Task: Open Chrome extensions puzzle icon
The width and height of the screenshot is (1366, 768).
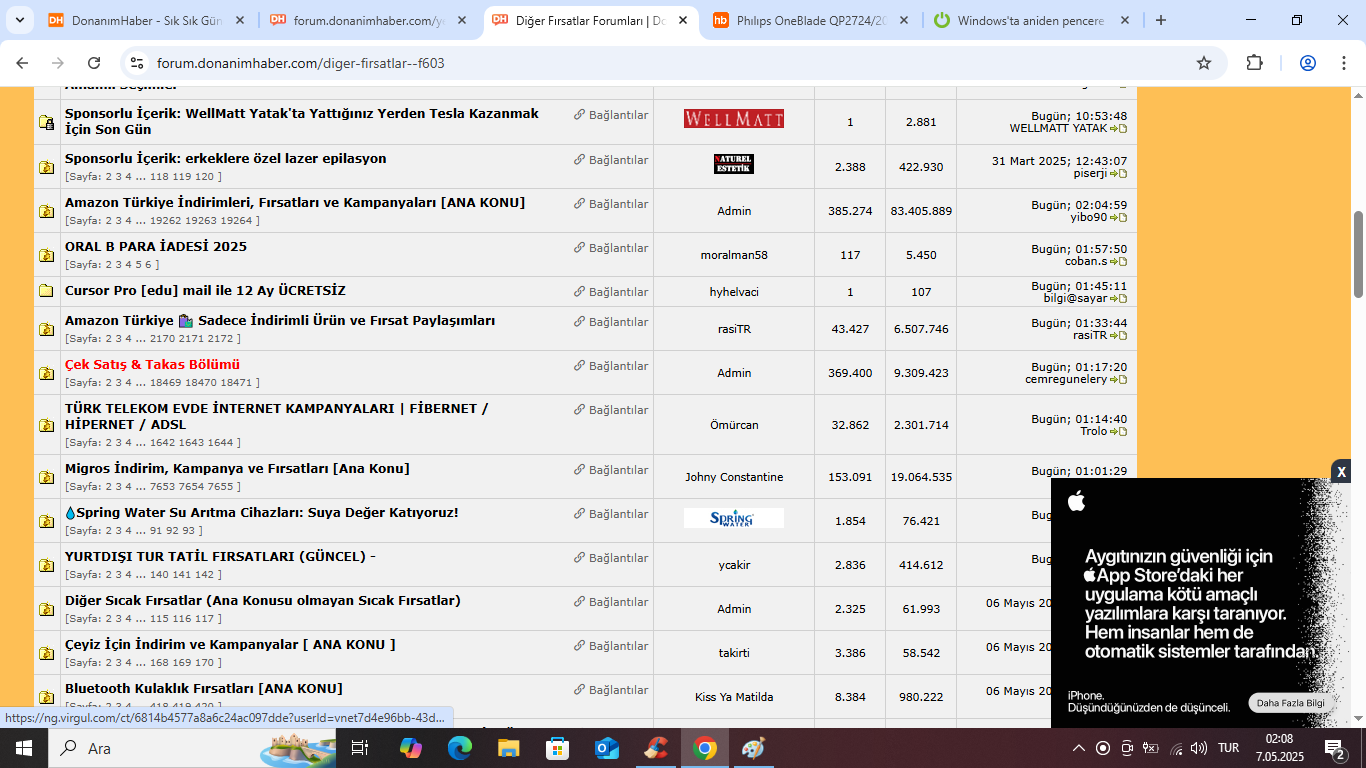Action: (1254, 63)
